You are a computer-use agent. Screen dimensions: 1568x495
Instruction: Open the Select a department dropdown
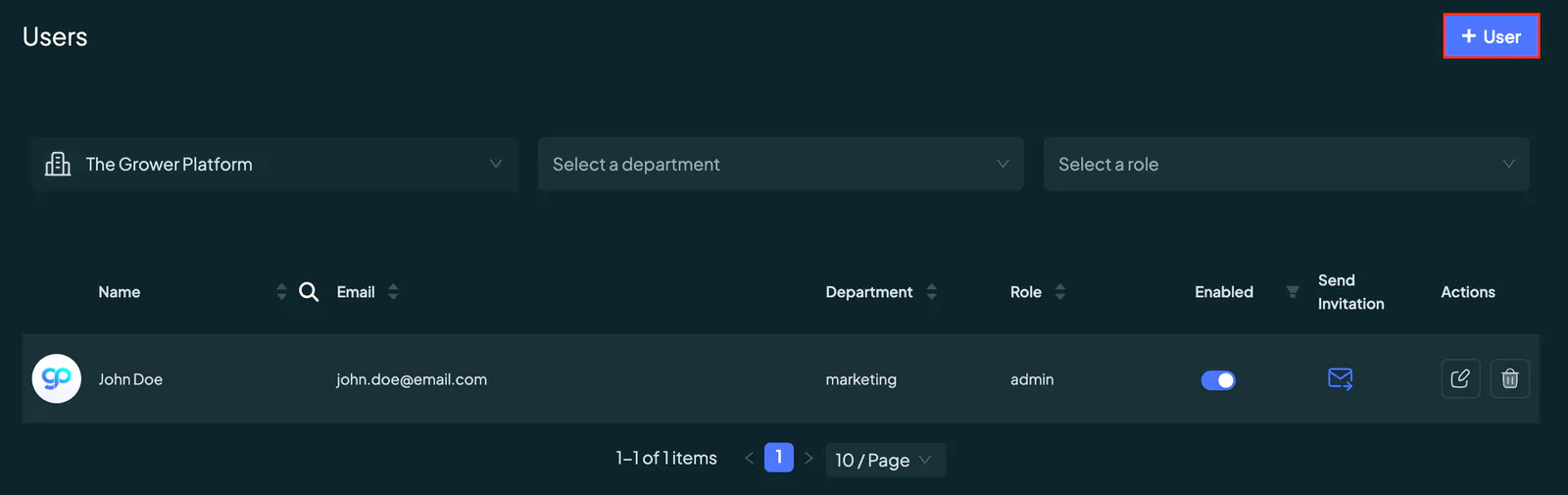780,165
